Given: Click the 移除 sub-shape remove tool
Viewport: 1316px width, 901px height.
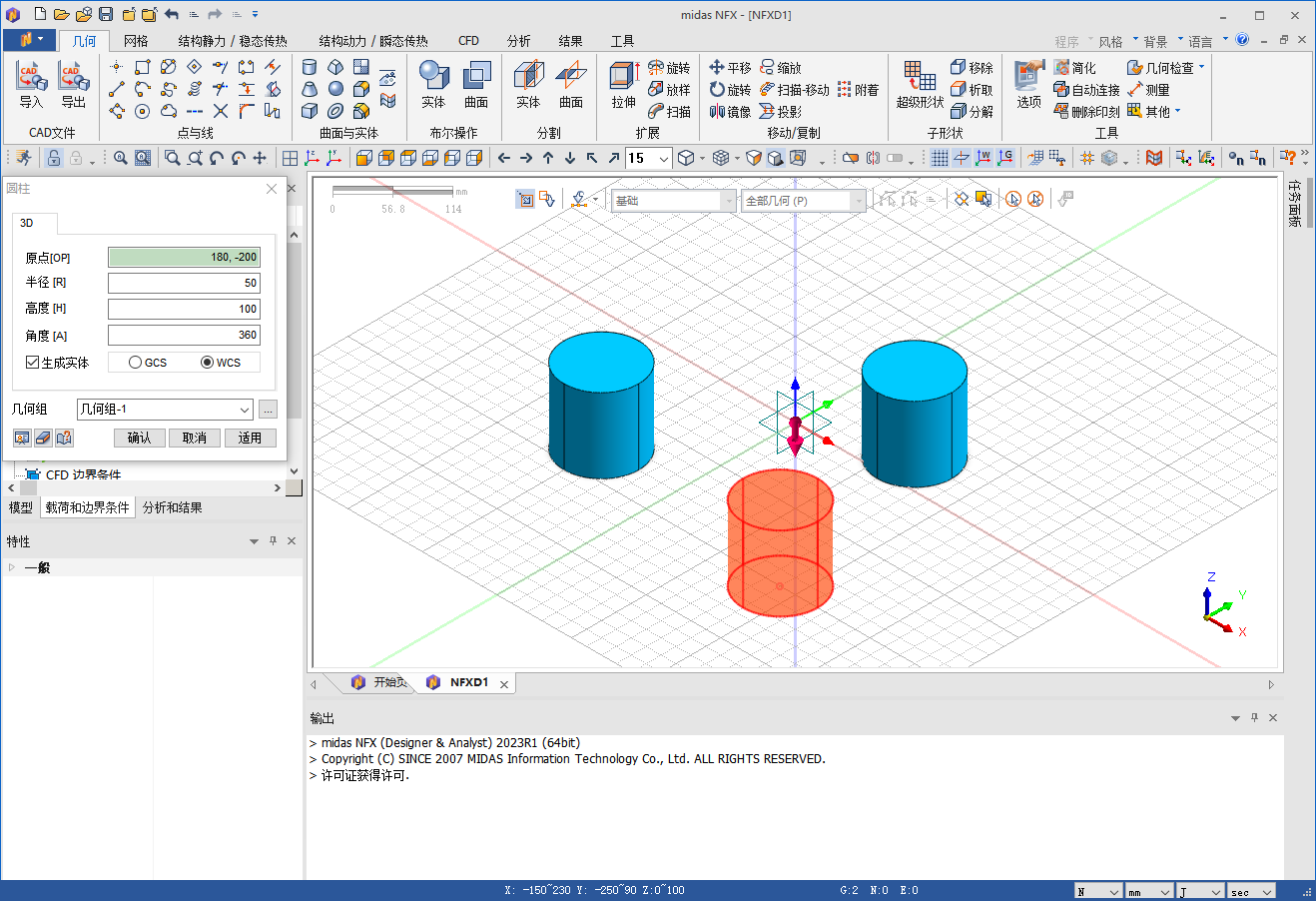Looking at the screenshot, I should 972,68.
